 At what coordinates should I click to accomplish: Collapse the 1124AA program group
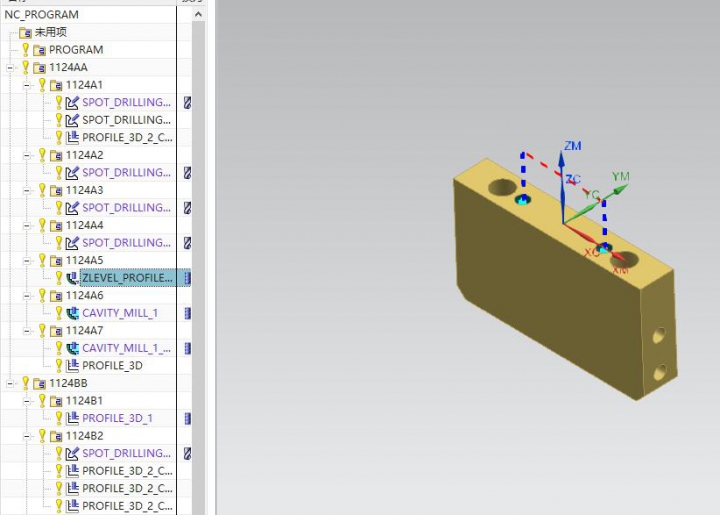click(x=10, y=67)
